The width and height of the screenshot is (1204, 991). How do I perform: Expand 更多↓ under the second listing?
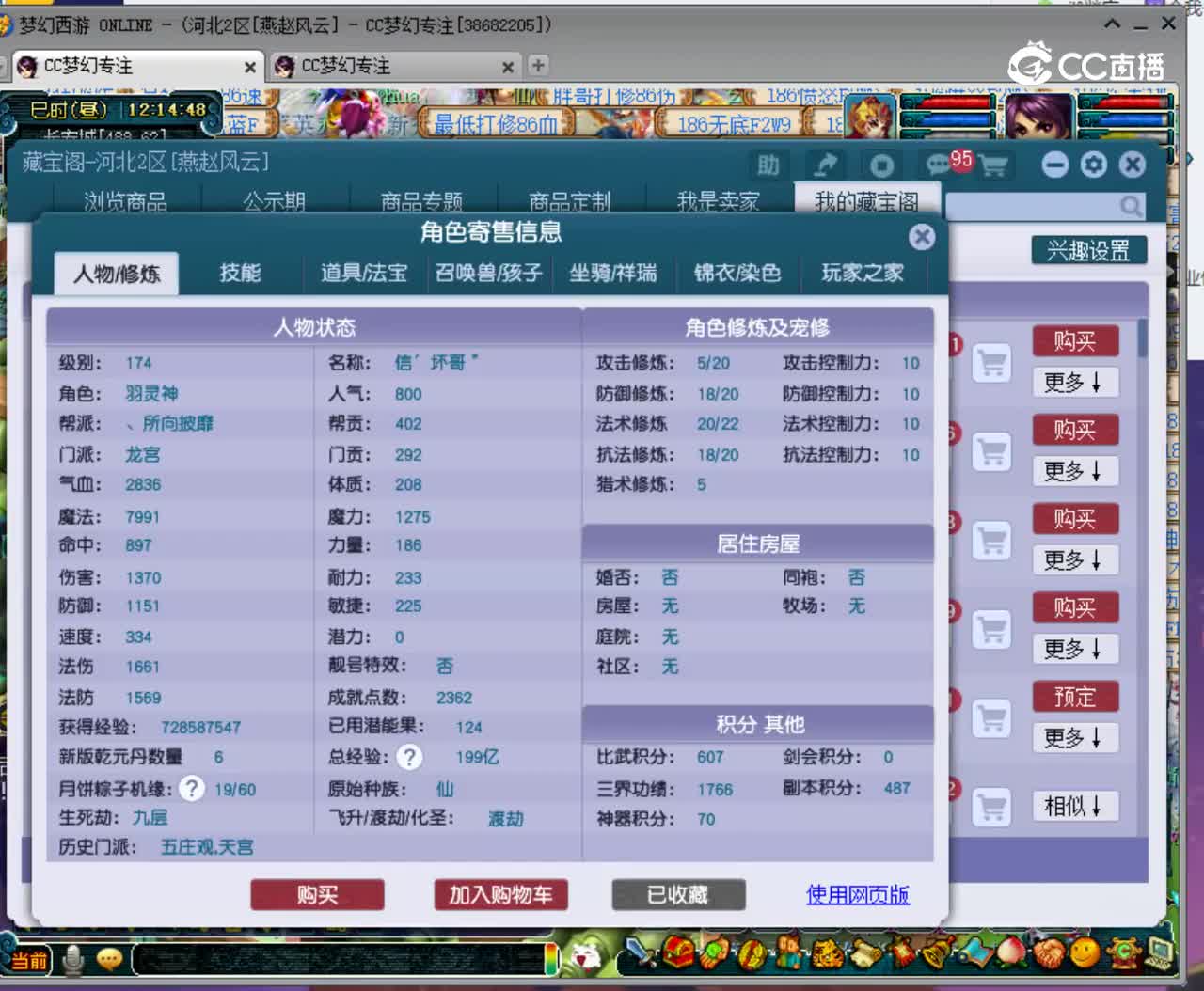[1075, 471]
